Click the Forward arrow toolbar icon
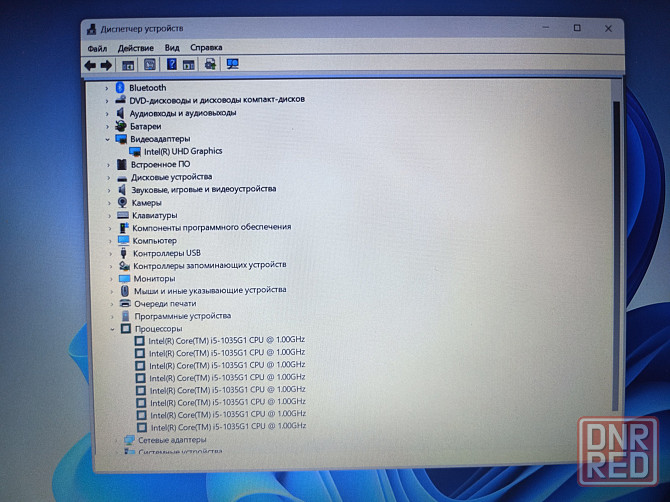Viewport: 670px width, 502px height. [x=106, y=65]
